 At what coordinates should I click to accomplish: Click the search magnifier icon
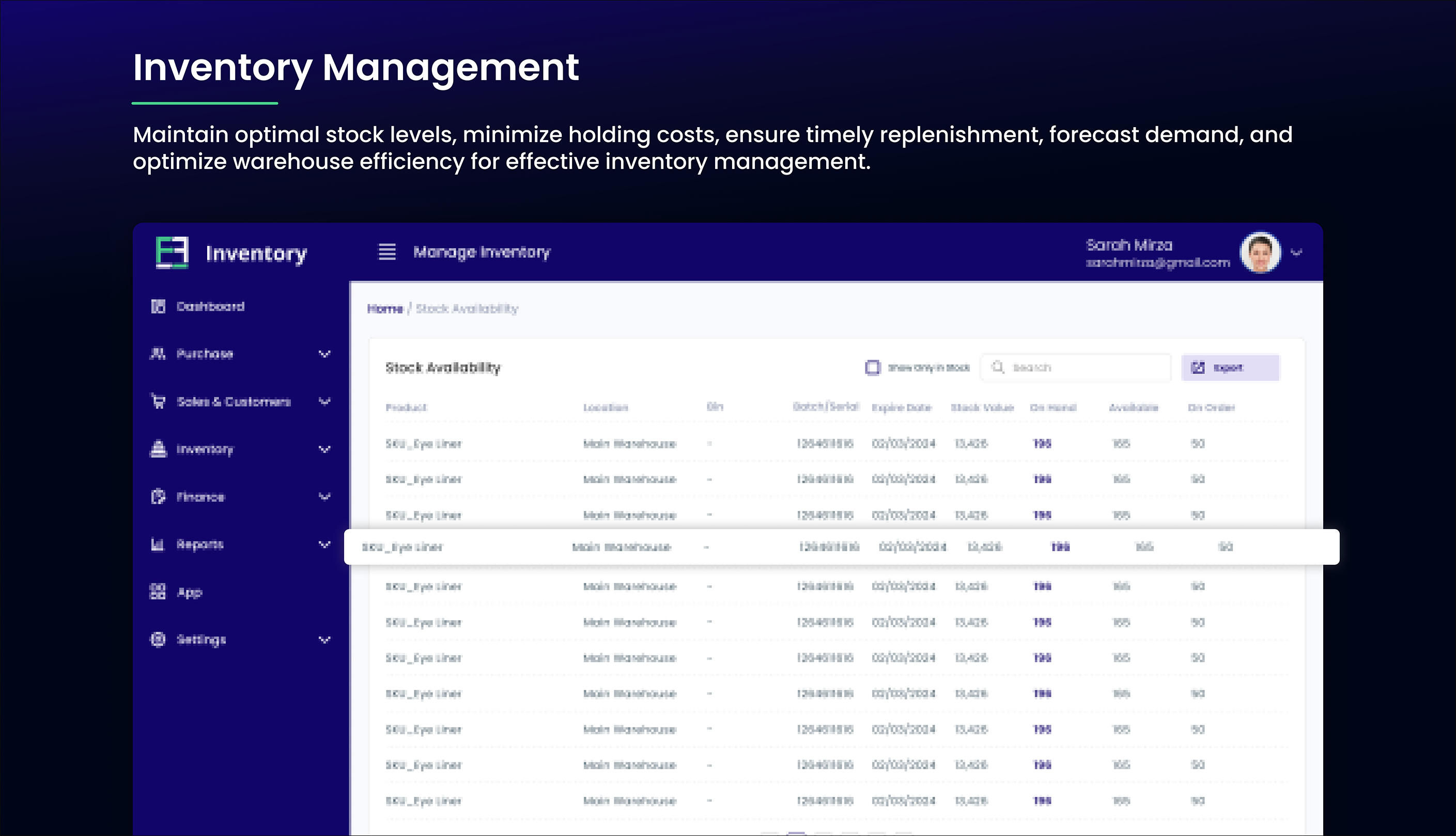click(998, 367)
